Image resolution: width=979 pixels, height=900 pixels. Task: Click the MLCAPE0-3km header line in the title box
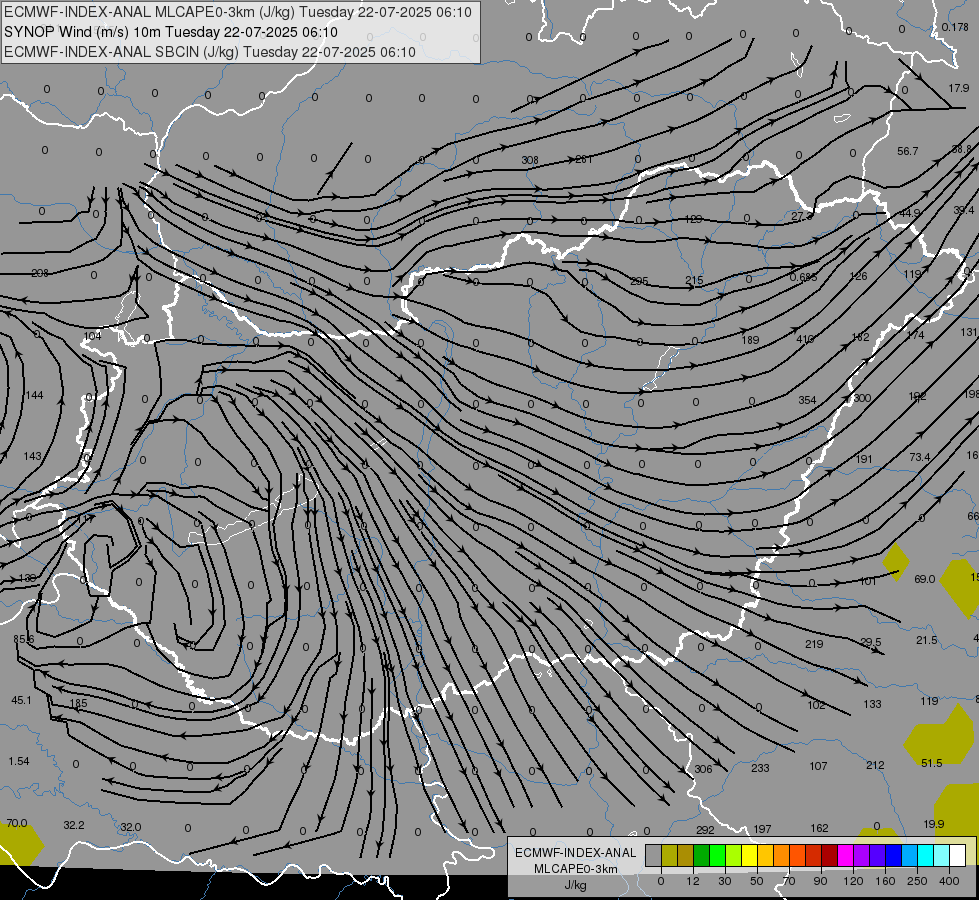[x=238, y=12]
